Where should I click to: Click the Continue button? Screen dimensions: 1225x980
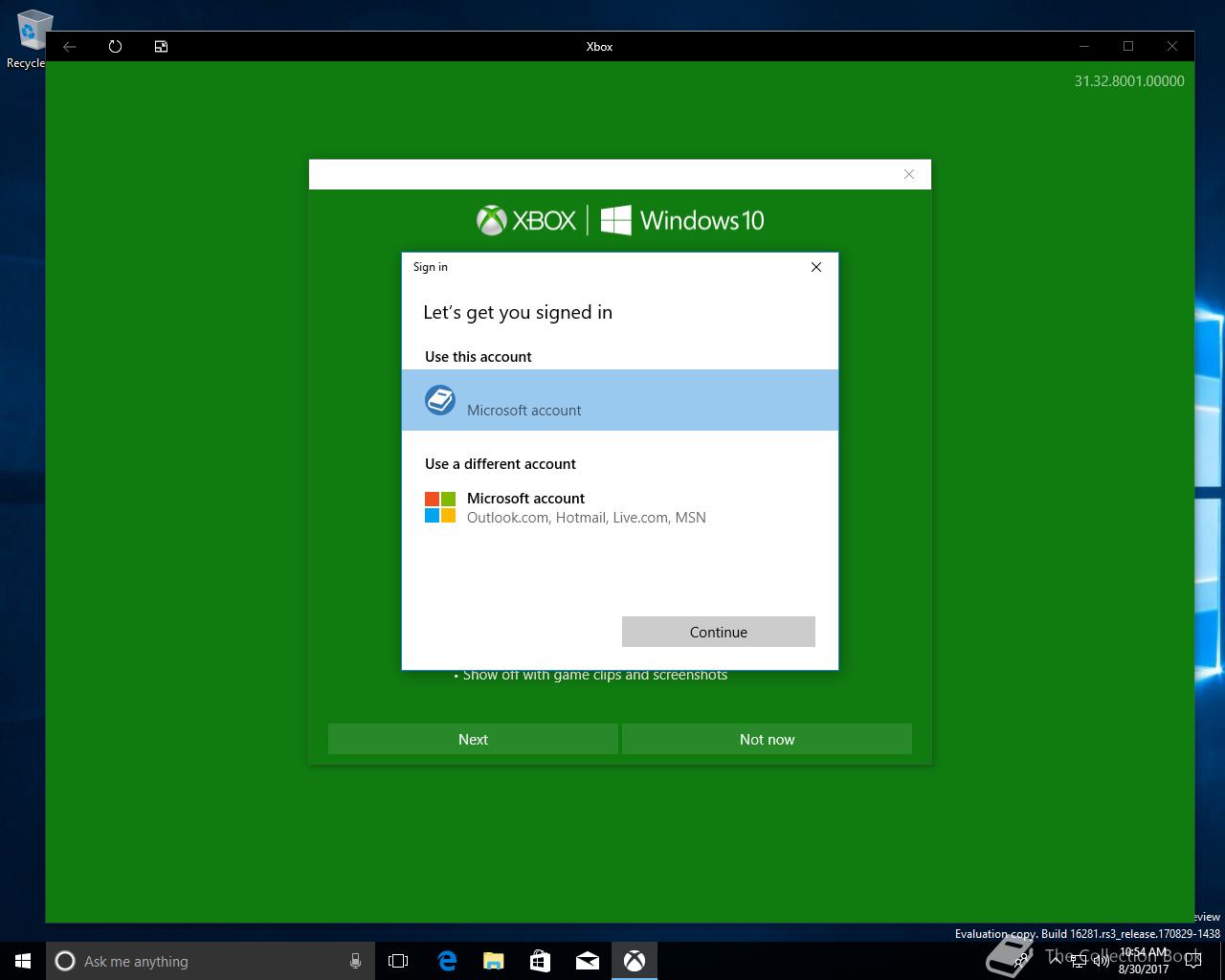coord(719,632)
